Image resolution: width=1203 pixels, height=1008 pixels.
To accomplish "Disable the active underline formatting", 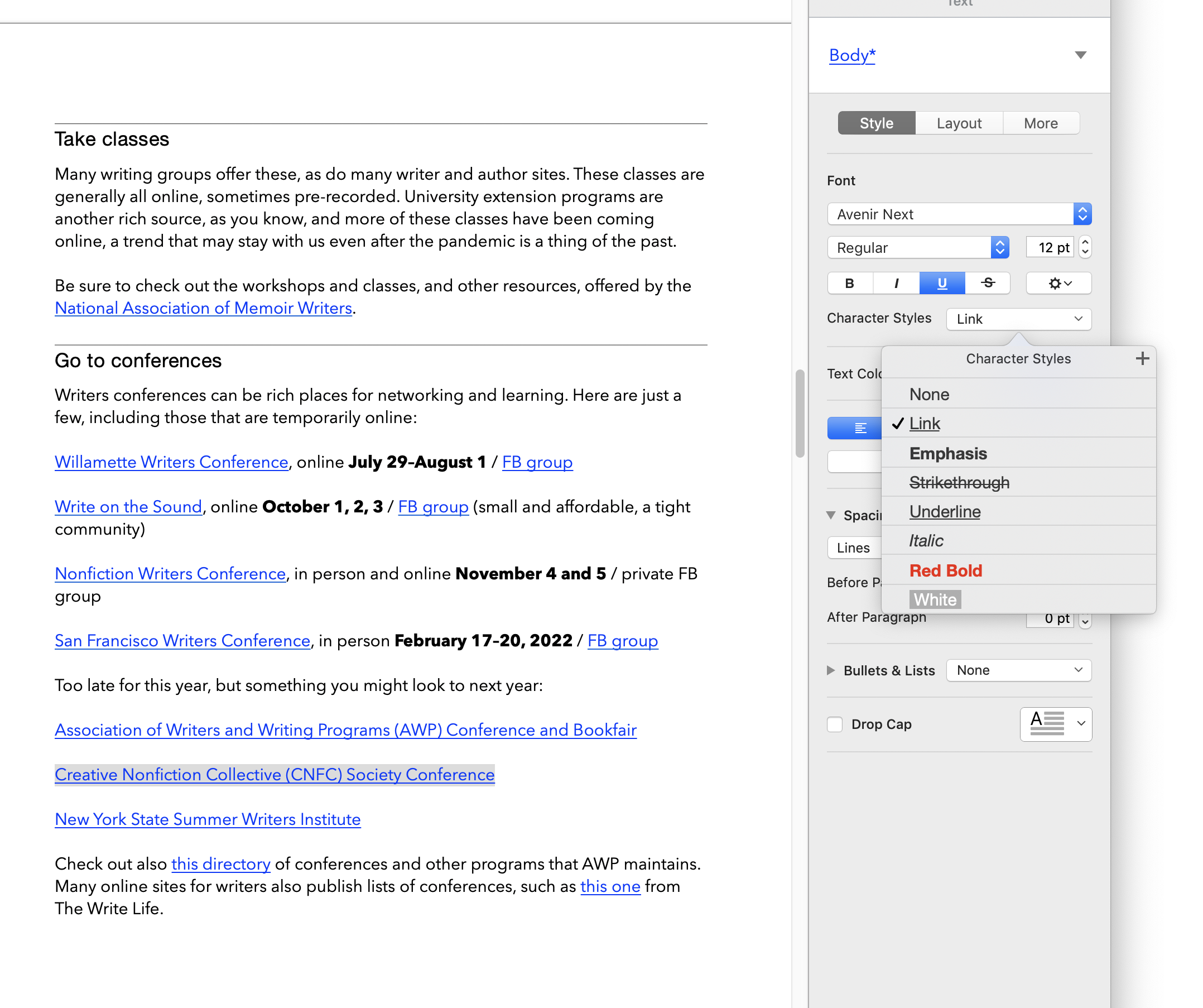I will (x=942, y=282).
